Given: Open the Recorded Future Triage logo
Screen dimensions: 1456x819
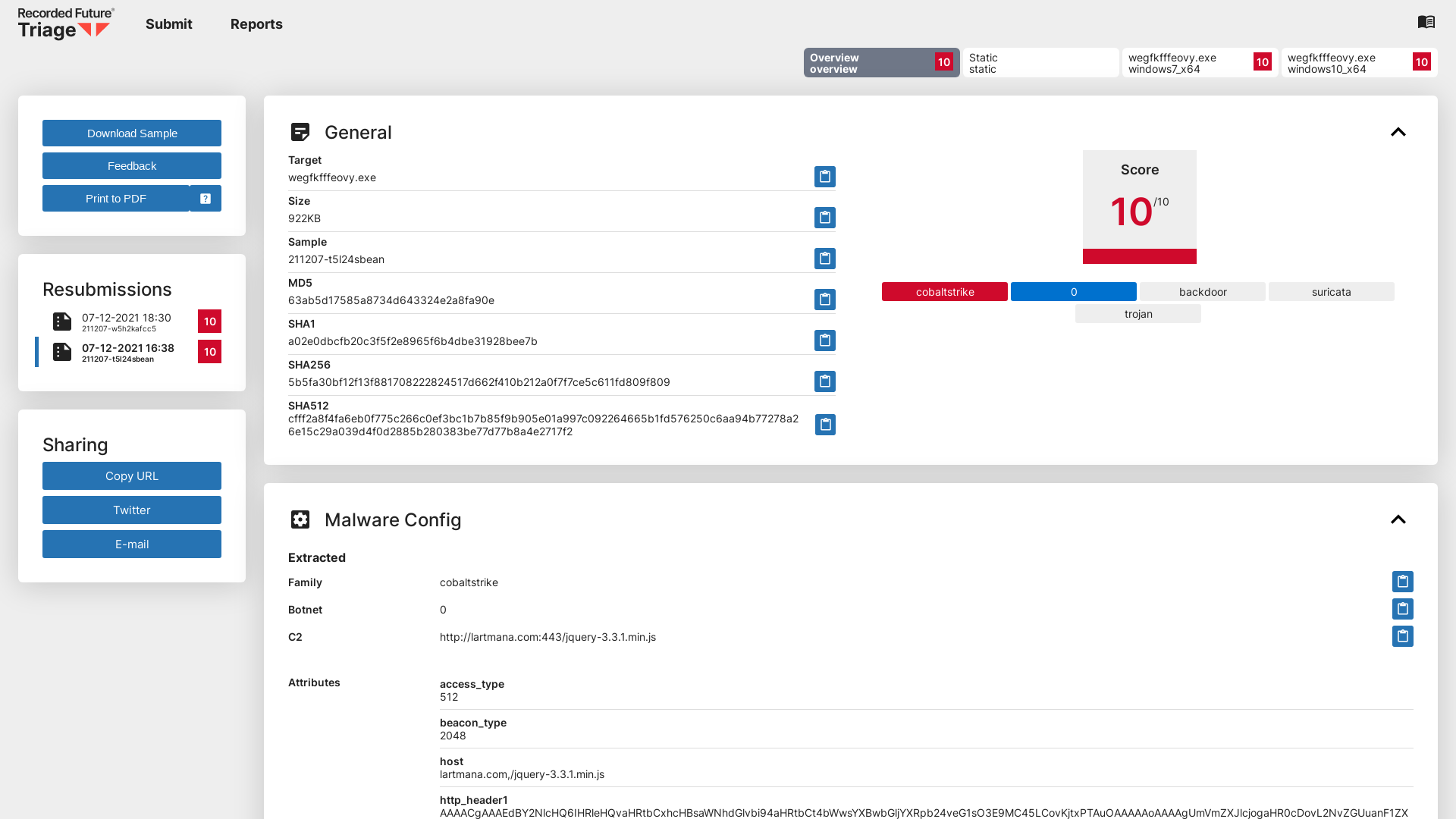Looking at the screenshot, I should click(66, 24).
